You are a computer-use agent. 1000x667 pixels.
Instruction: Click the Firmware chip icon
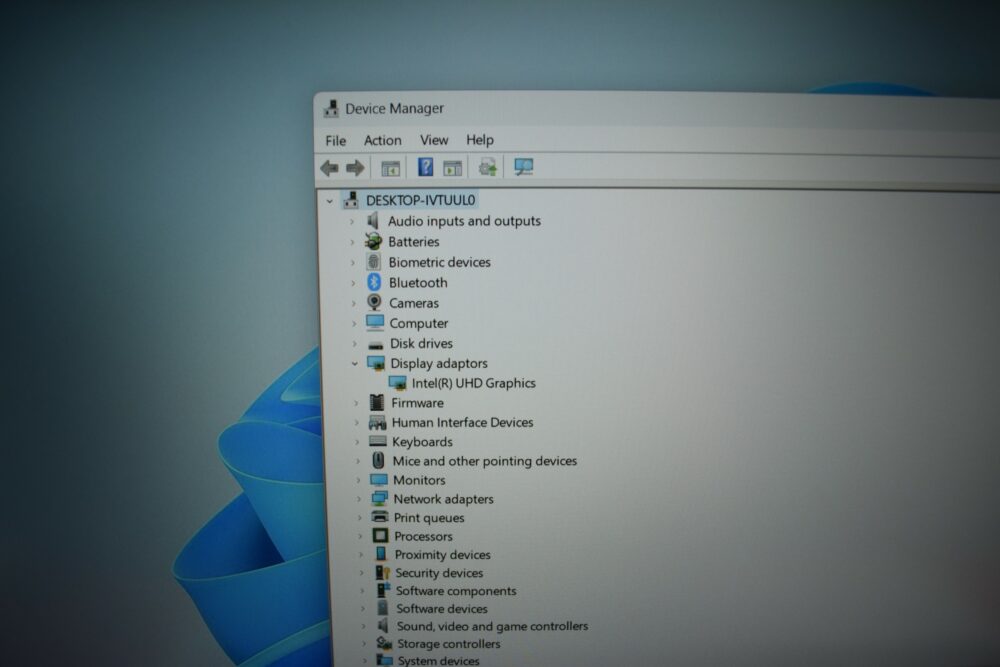[377, 402]
